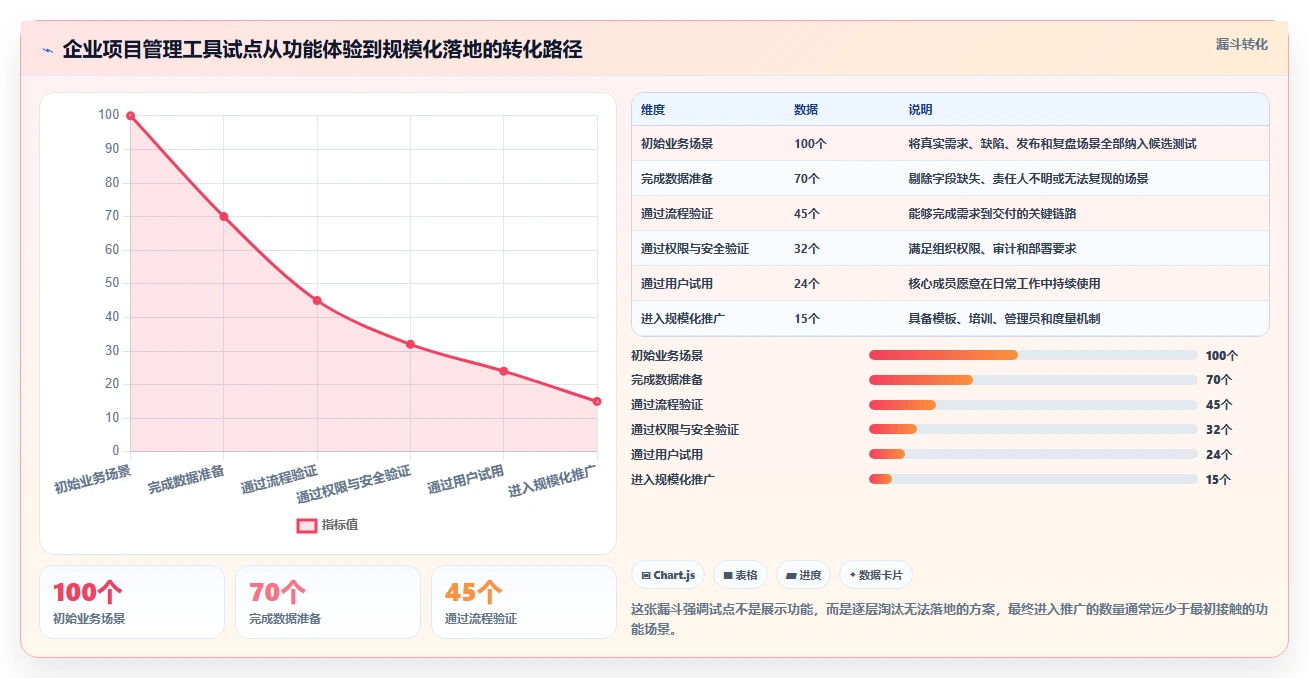The image size is (1309, 678).
Task: Click description 具备模板、培训、管理员和度量机制
Action: pyautogui.click(x=1004, y=319)
